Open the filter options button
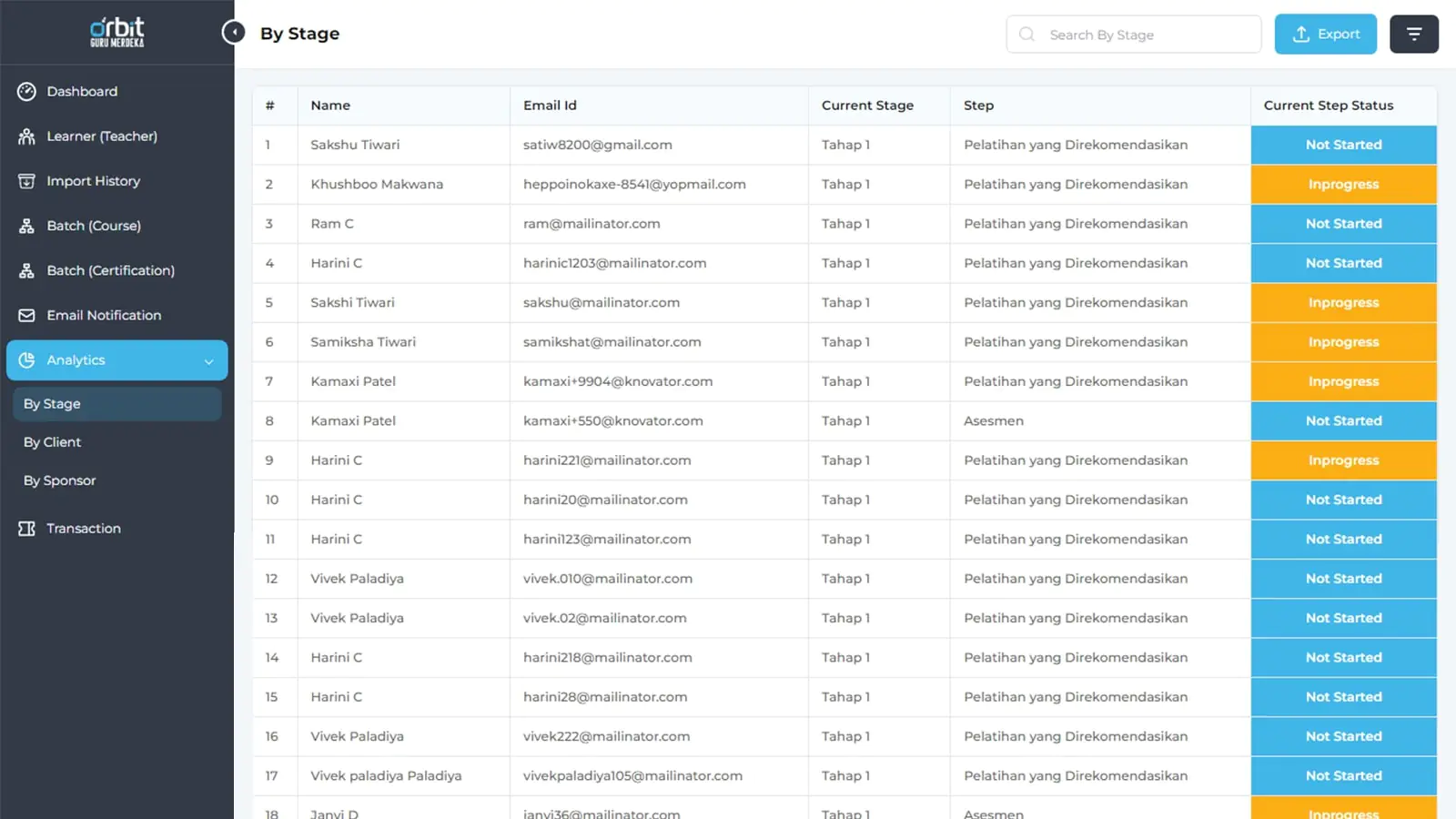Viewport: 1456px width, 819px height. click(1414, 35)
